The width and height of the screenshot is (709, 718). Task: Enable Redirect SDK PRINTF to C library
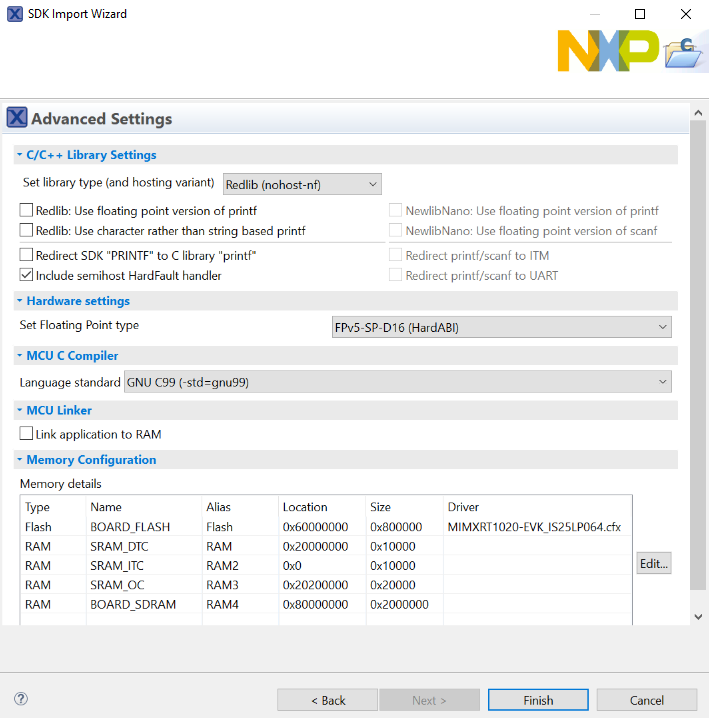coord(27,256)
